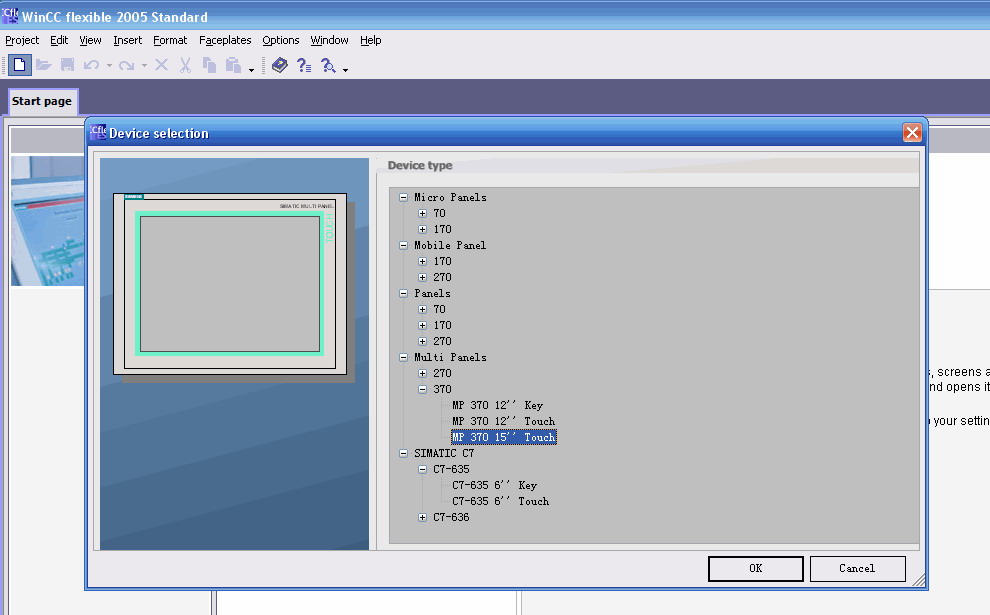This screenshot has width=990, height=615.
Task: Click the New project toolbar icon
Action: [20, 65]
